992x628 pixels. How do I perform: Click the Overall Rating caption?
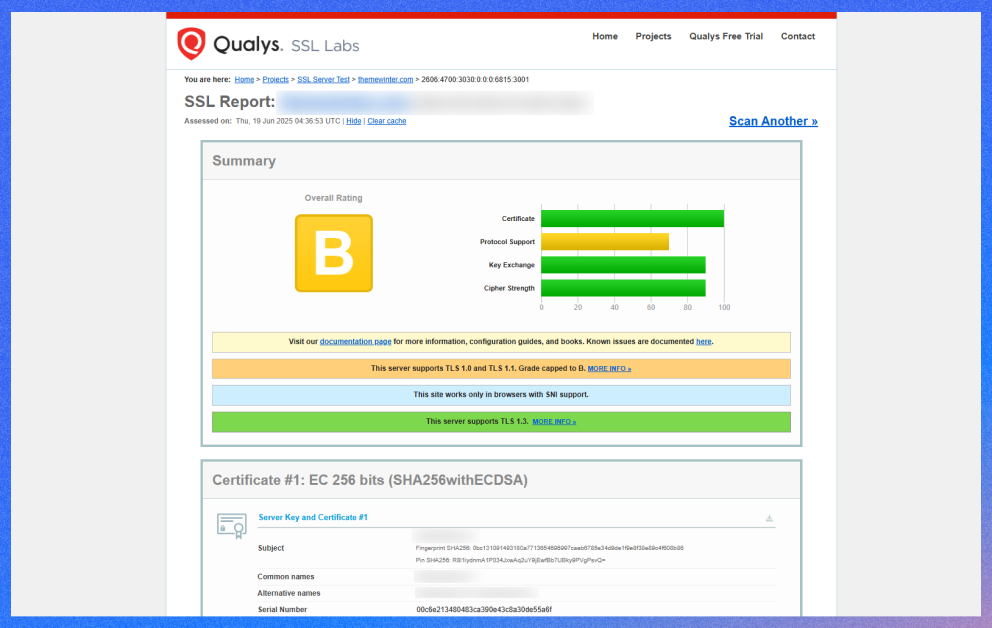pos(333,198)
